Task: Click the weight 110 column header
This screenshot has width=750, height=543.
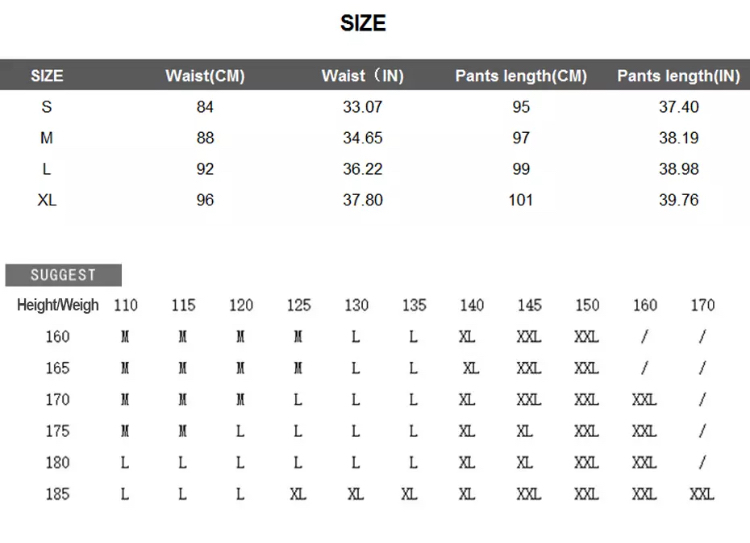Action: 126,305
